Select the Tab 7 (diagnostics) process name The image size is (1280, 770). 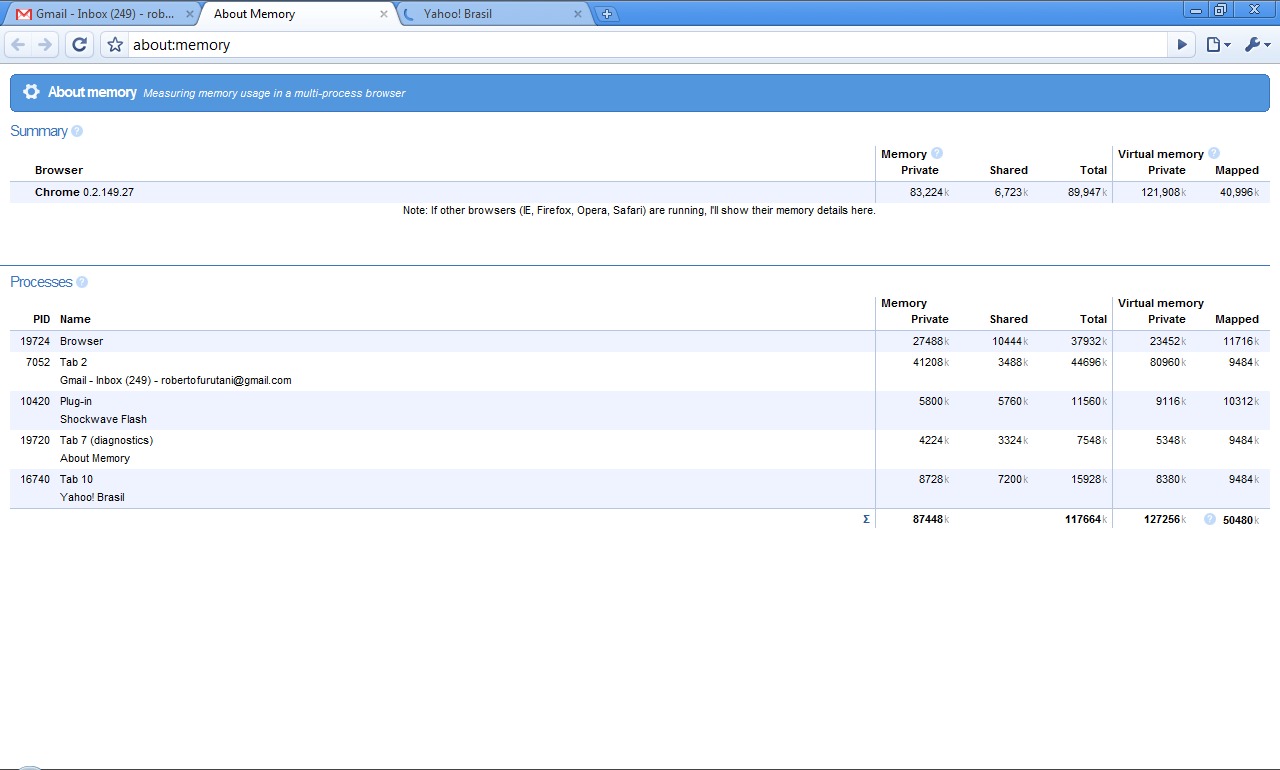point(106,440)
